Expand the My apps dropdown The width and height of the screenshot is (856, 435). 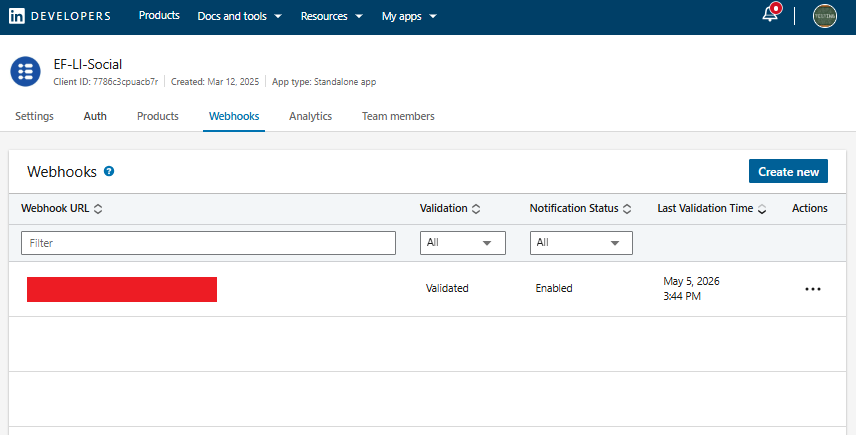[x=409, y=16]
